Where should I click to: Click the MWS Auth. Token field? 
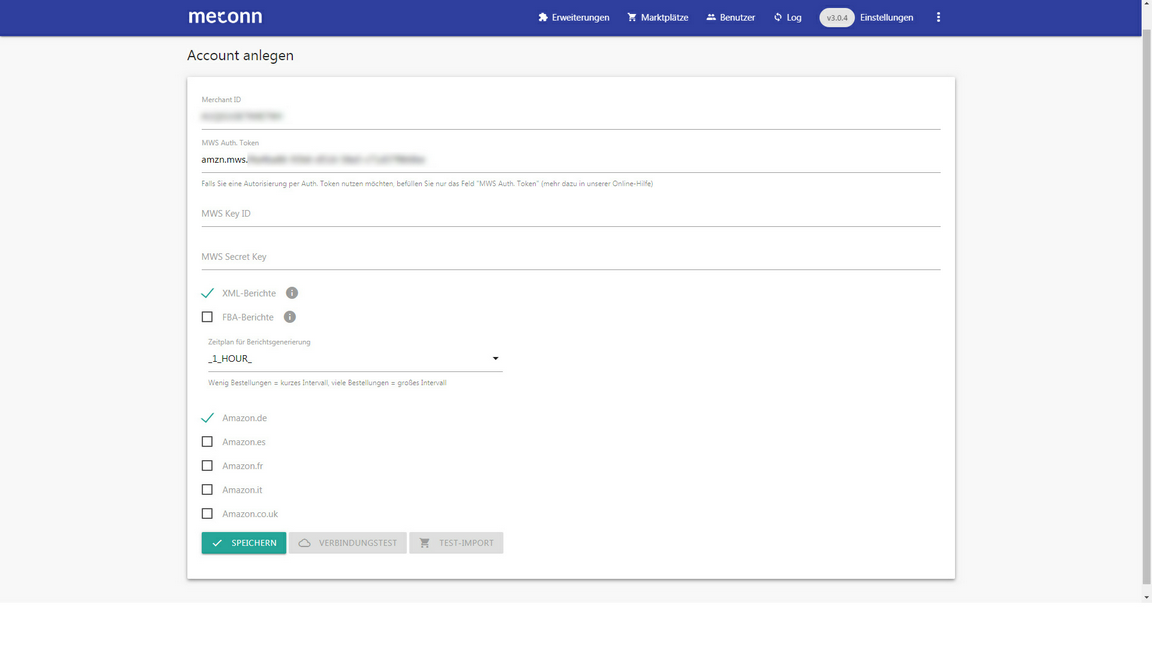coord(571,159)
